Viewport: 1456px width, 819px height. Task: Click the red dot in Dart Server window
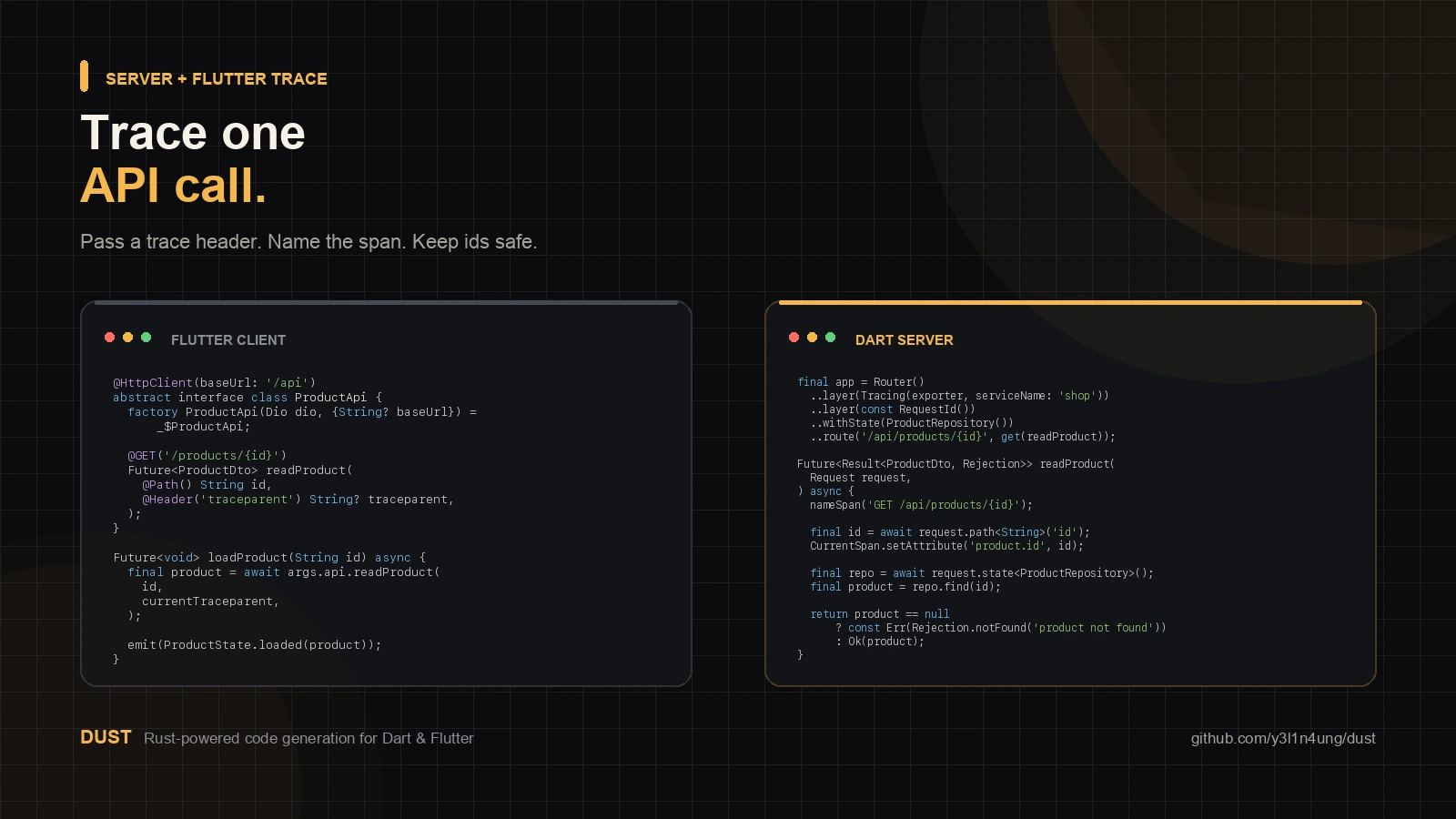794,338
